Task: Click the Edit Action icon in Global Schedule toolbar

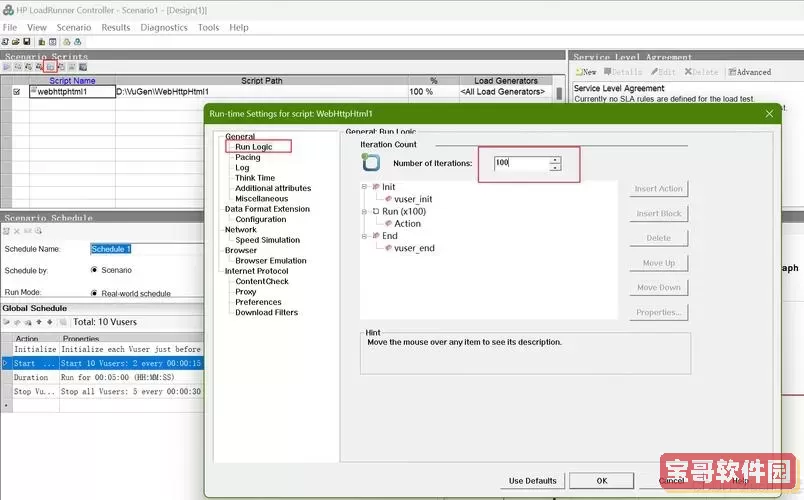Action: (x=17, y=323)
